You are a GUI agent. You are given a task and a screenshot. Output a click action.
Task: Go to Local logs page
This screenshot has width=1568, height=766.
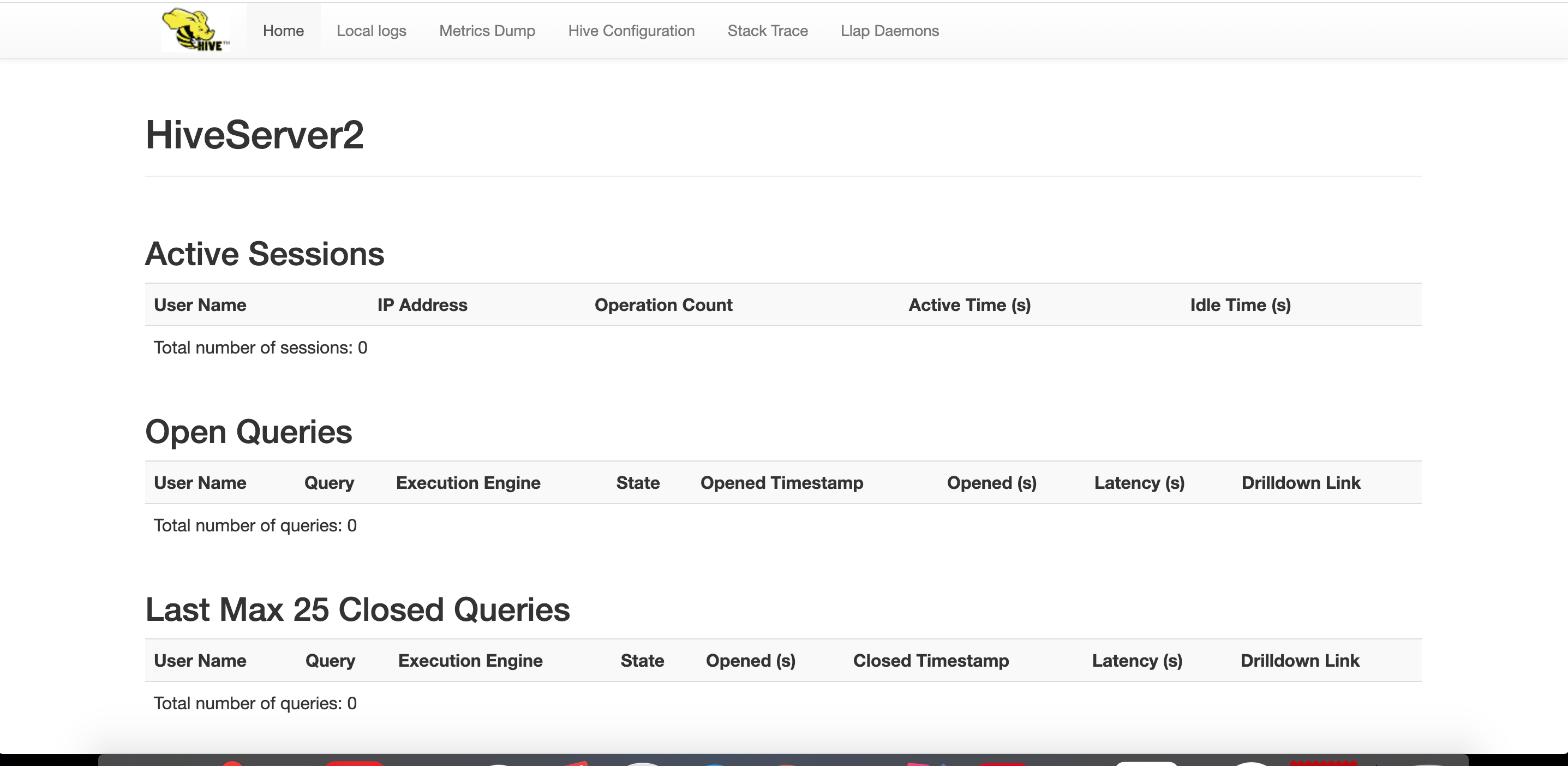[x=372, y=31]
